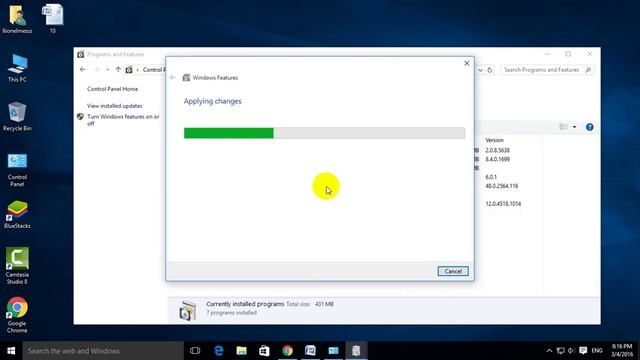Sort by the Version column header
Screen dimensions: 640x360
point(494,140)
